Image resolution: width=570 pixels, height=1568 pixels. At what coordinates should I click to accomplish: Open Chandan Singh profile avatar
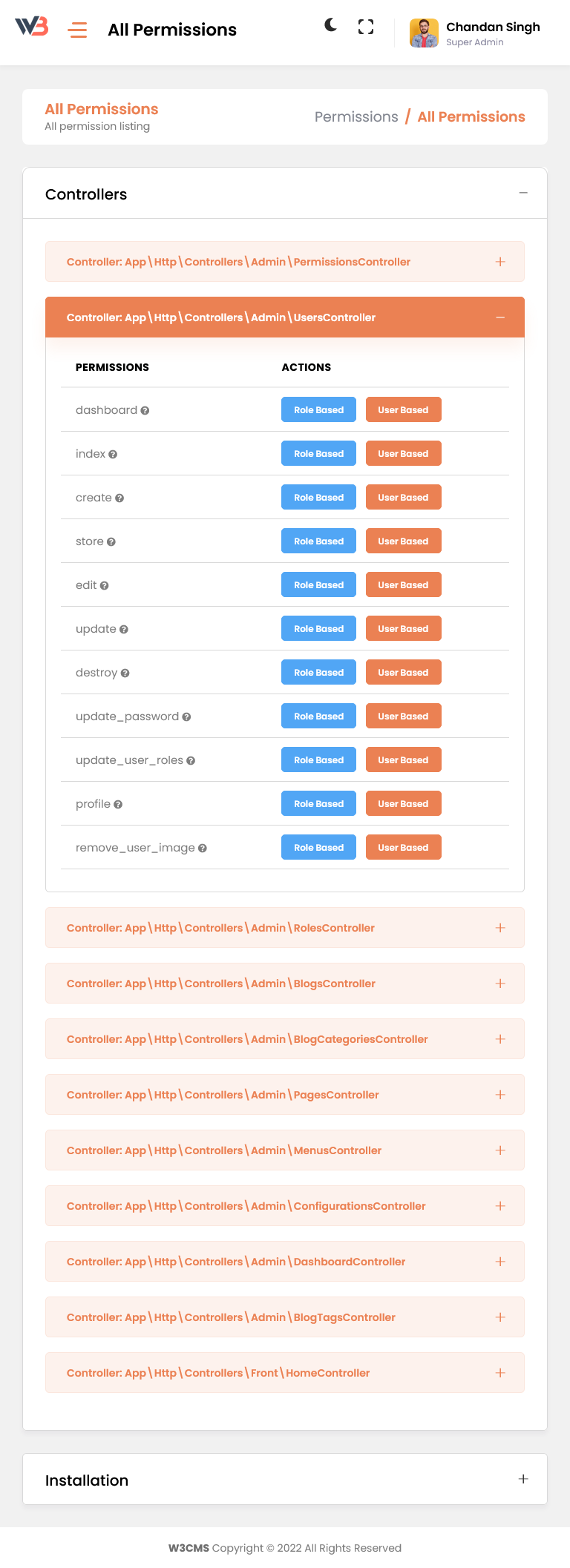click(x=424, y=33)
